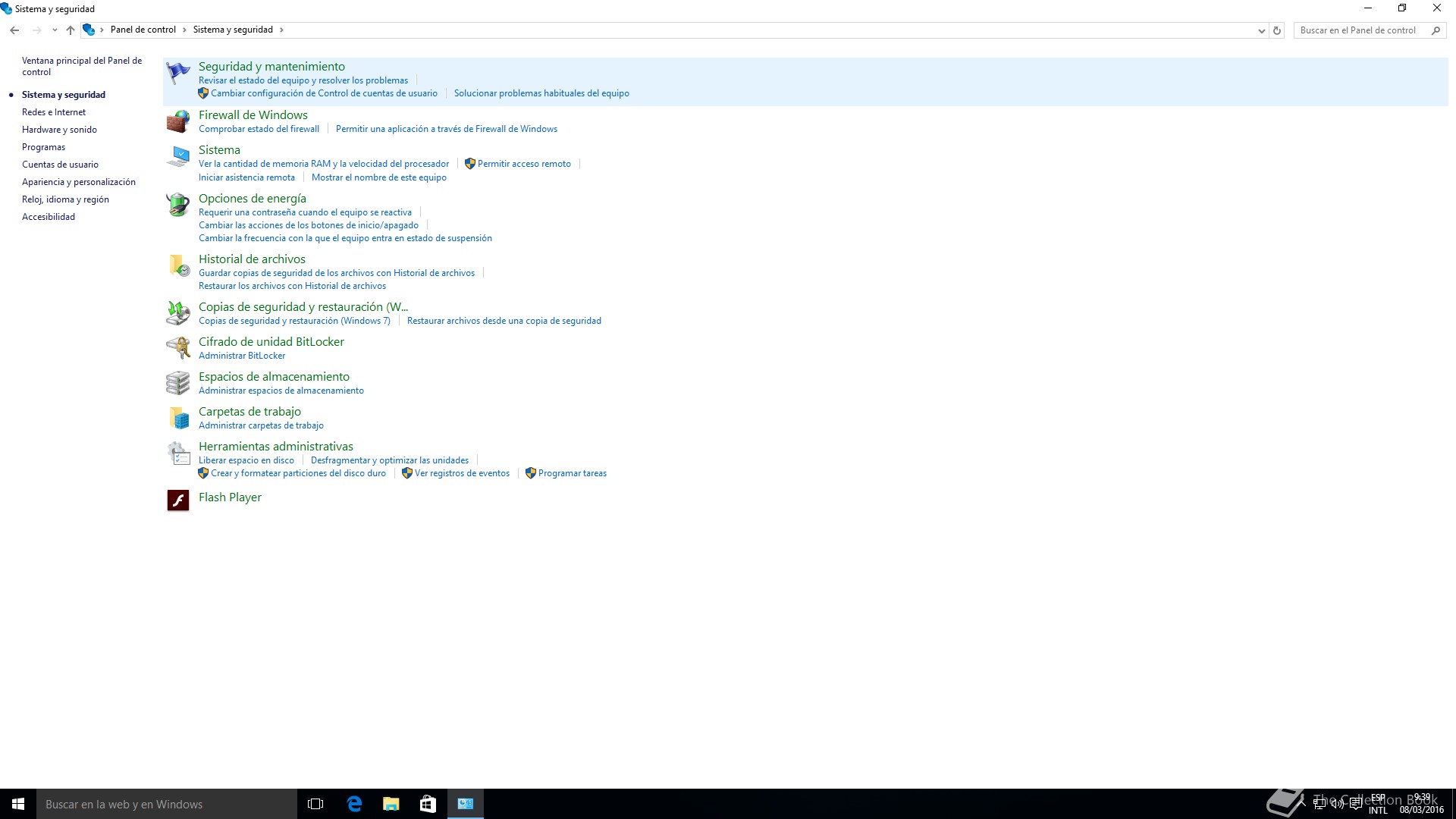Screen dimensions: 1456x819
Task: Expand the address bar history dropdown
Action: (x=1261, y=31)
